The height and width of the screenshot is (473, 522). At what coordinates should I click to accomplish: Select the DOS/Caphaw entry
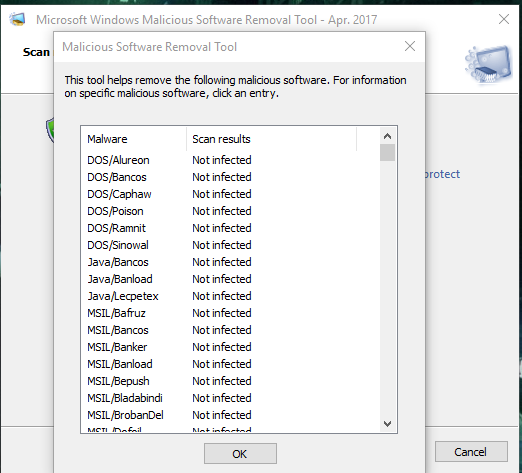119,194
